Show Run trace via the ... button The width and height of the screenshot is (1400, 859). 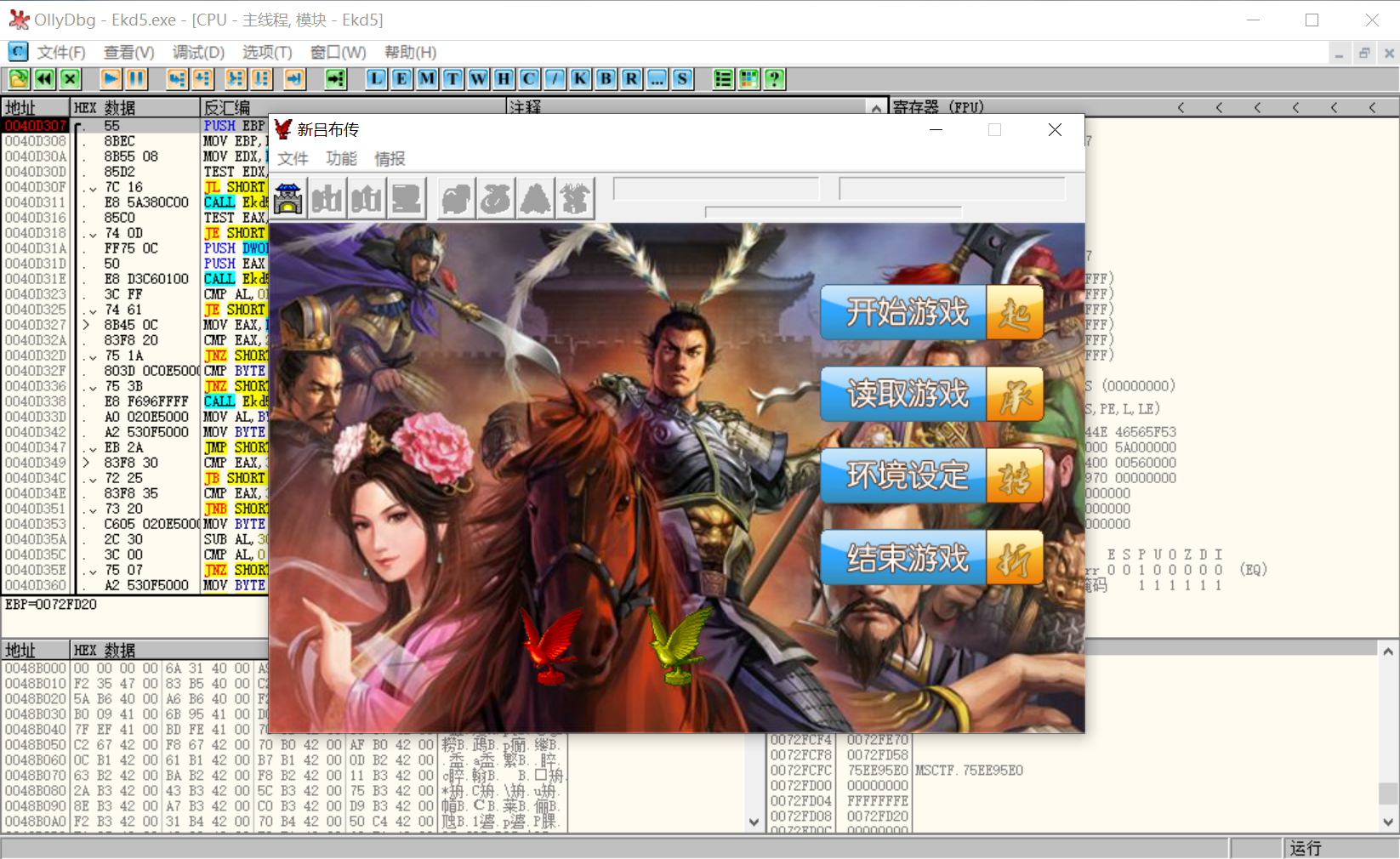click(657, 79)
